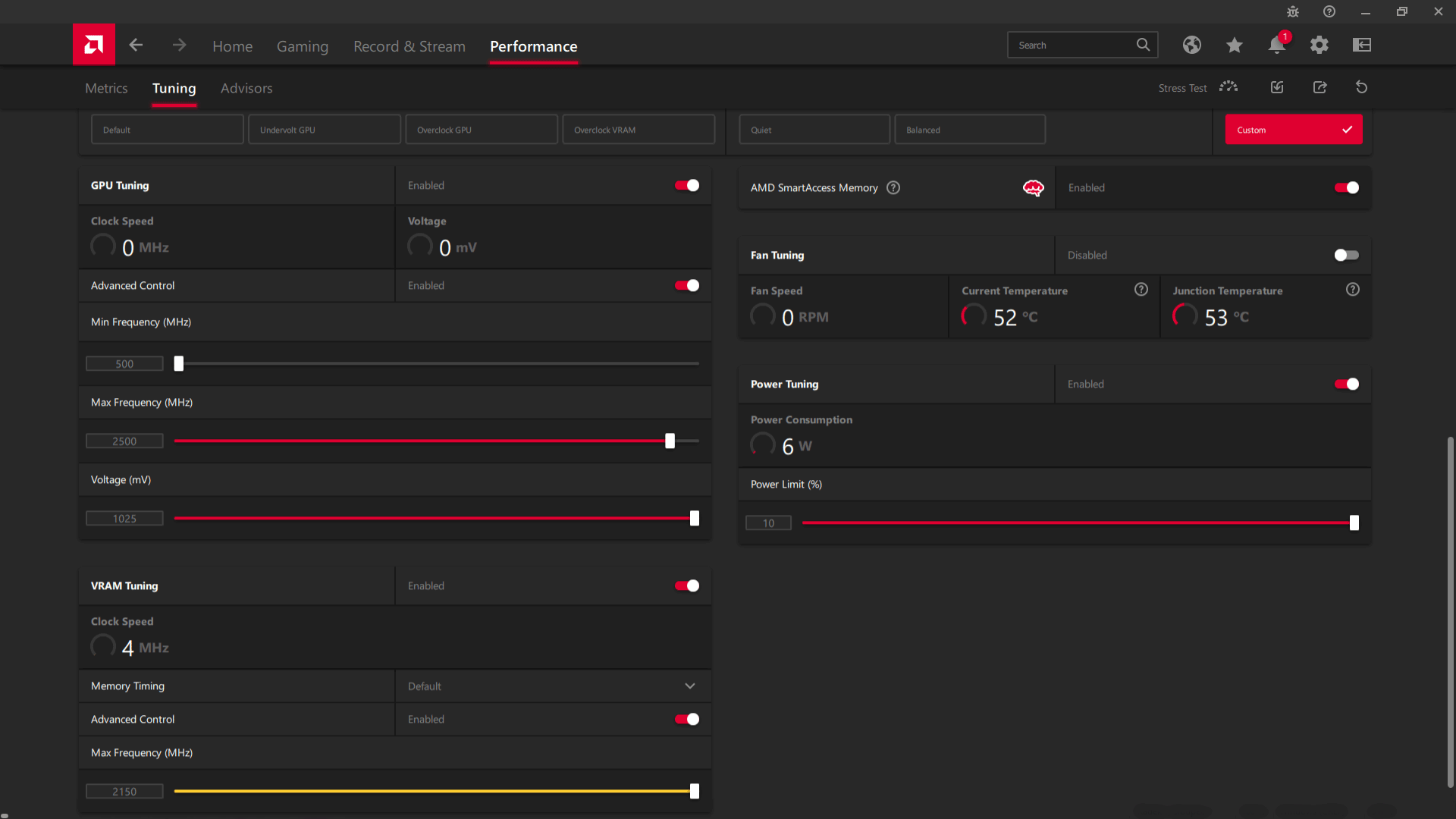Click the export profile share icon

click(x=1319, y=87)
